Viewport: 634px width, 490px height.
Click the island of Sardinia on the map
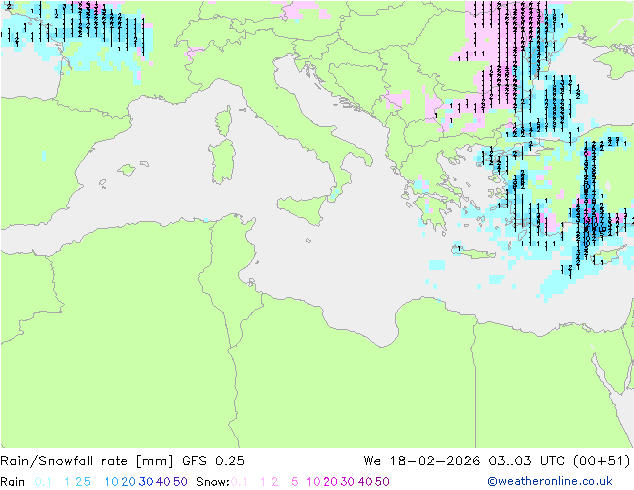pyautogui.click(x=222, y=162)
